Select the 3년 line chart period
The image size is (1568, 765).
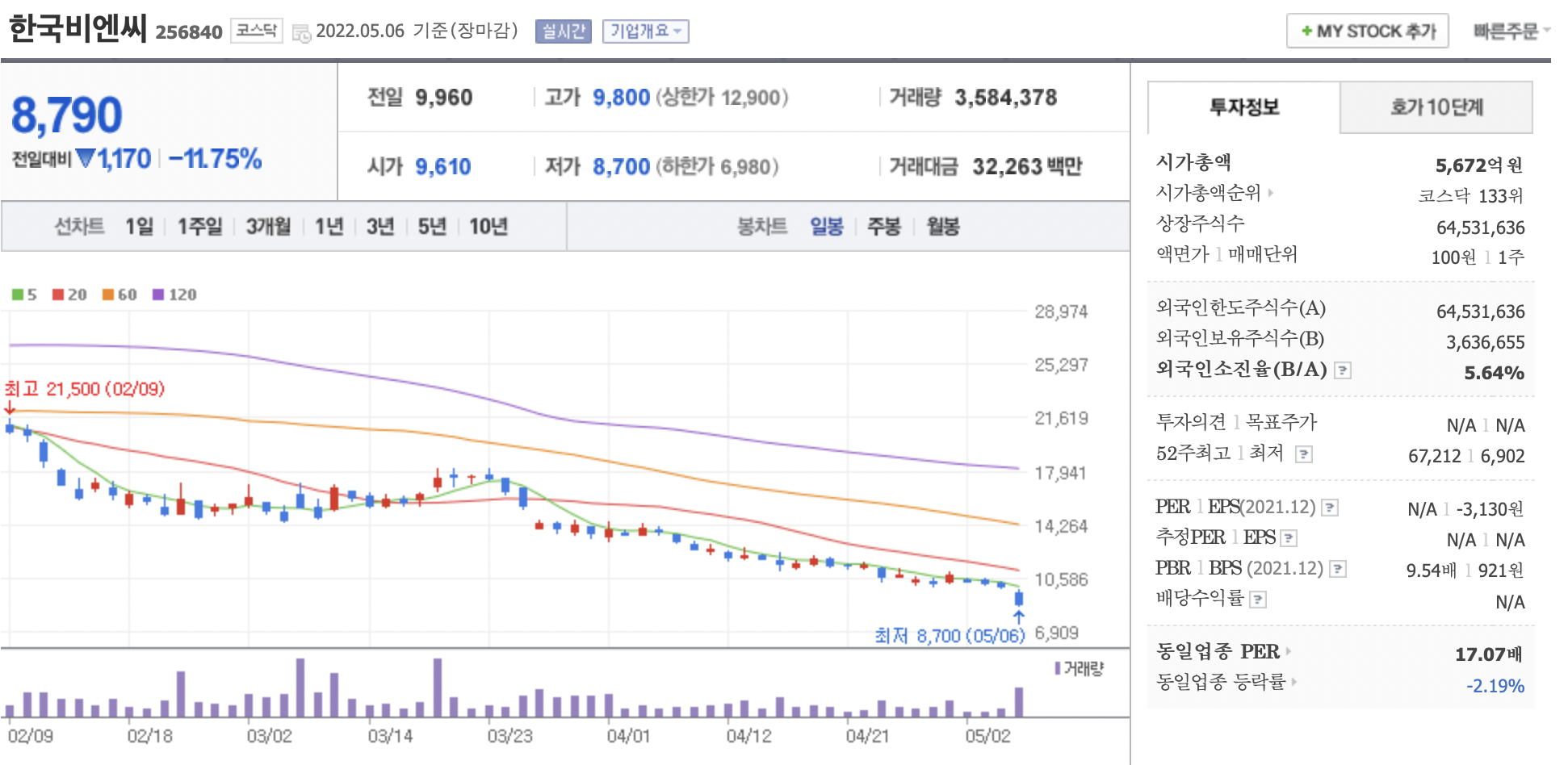click(380, 227)
